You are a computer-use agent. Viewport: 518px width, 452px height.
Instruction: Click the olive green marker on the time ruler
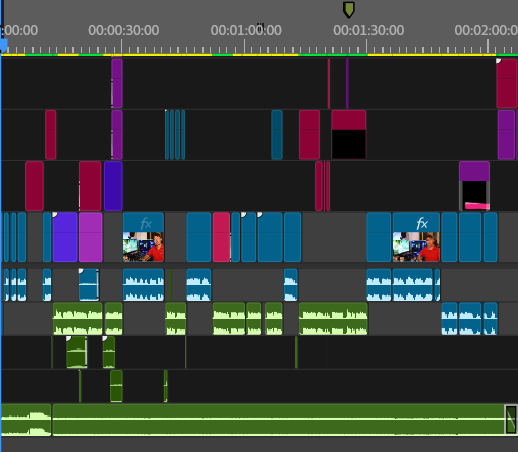click(349, 9)
